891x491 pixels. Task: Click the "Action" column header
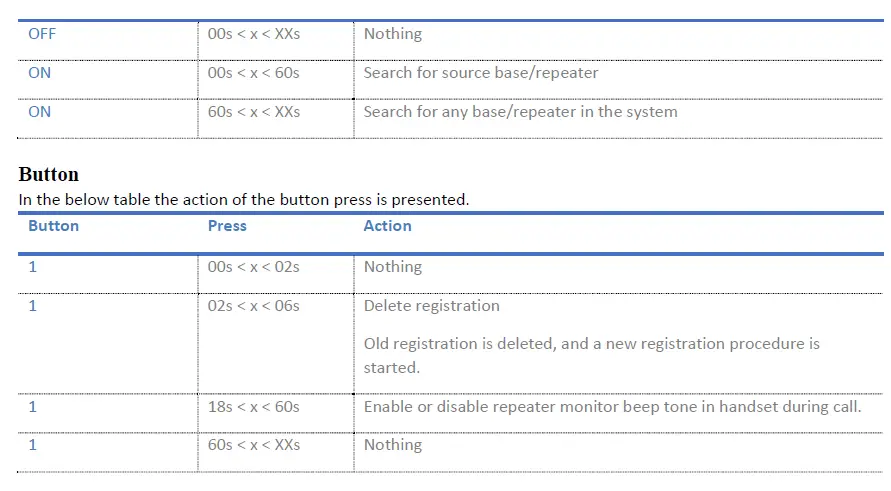coord(387,226)
